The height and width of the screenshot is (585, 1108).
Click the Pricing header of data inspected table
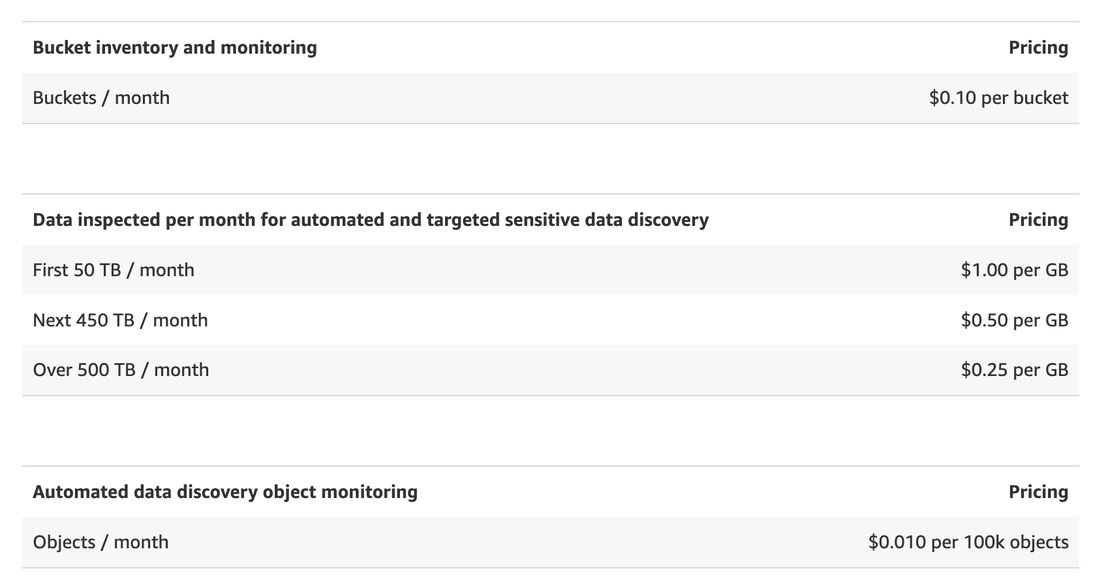click(1038, 220)
